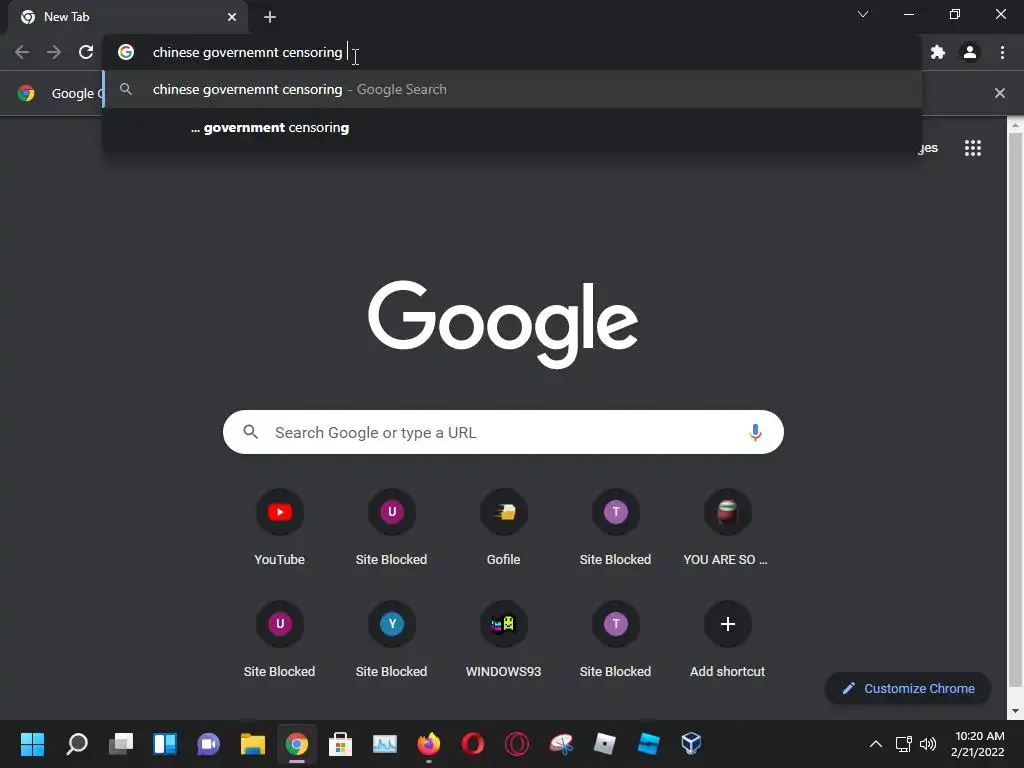Reload the current page
The width and height of the screenshot is (1024, 768).
pyautogui.click(x=86, y=52)
